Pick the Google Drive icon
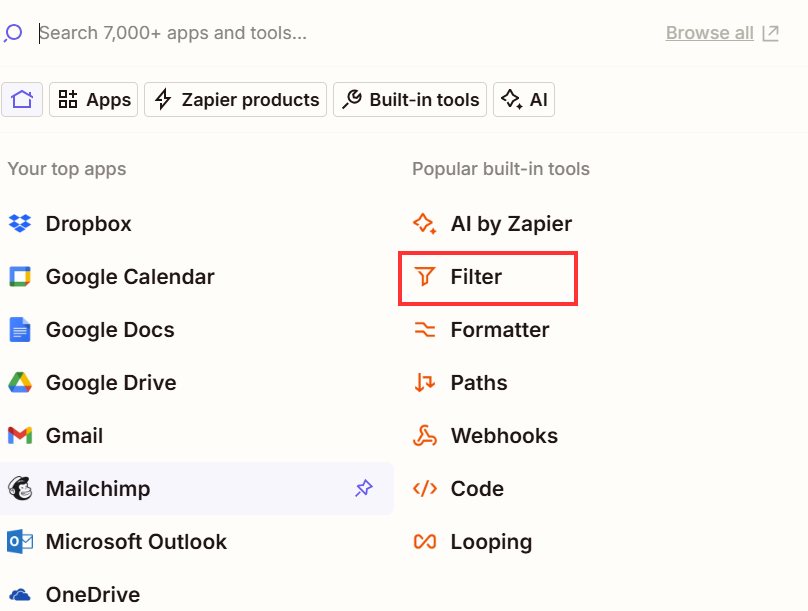808x611 pixels. point(20,383)
